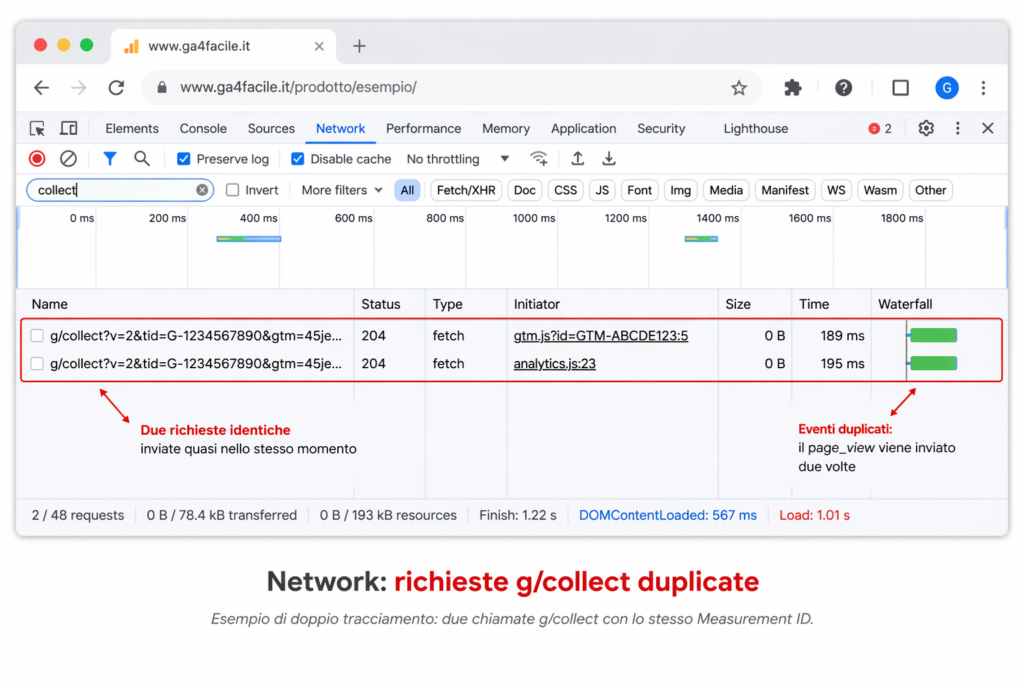
Task: Open the Sources tab
Action: click(271, 129)
